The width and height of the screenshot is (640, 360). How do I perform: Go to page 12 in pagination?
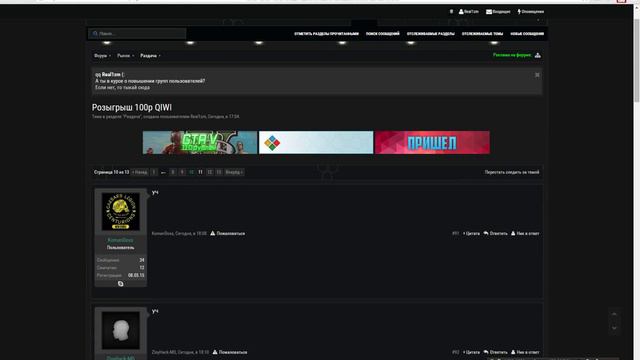point(209,172)
